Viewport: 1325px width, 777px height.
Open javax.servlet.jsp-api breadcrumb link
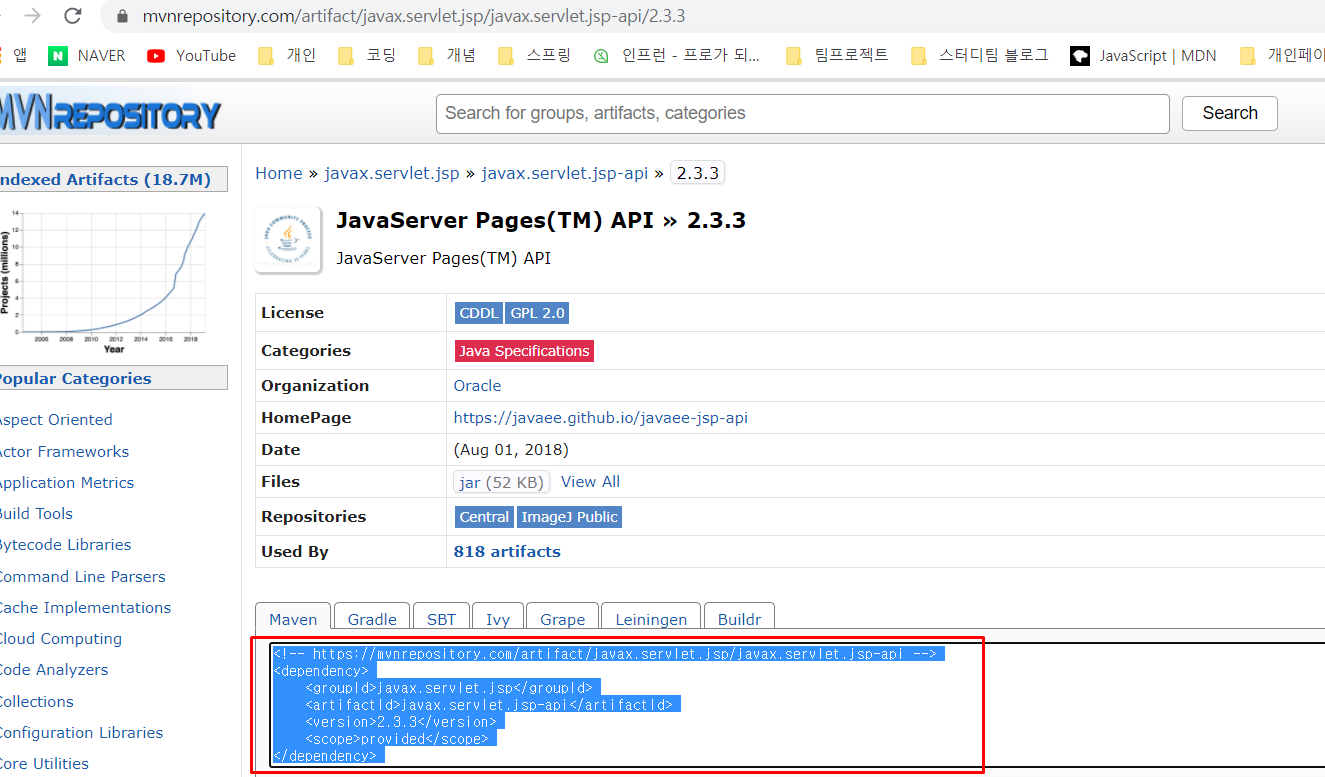[564, 173]
